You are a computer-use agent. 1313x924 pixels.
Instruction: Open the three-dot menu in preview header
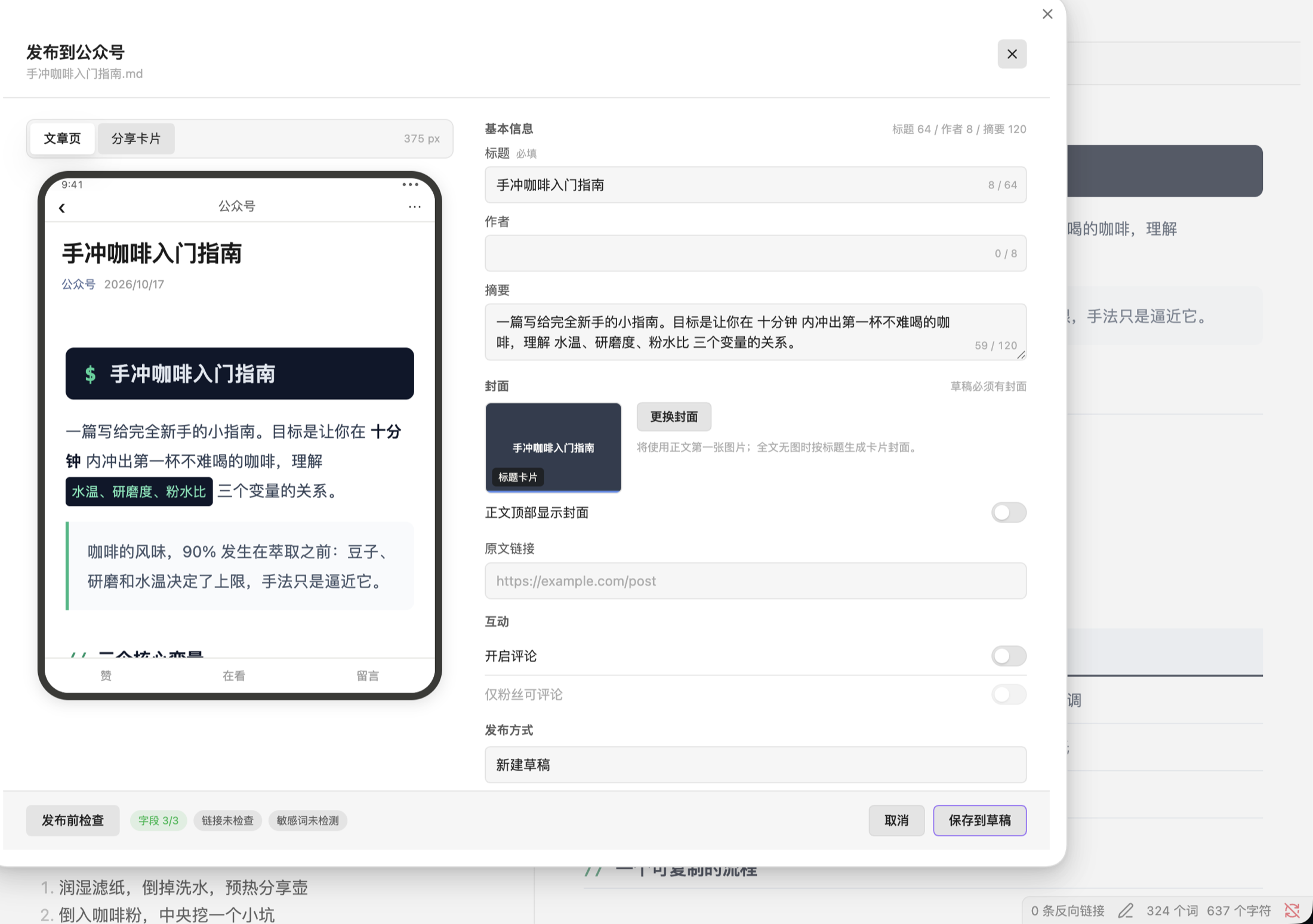[x=415, y=206]
